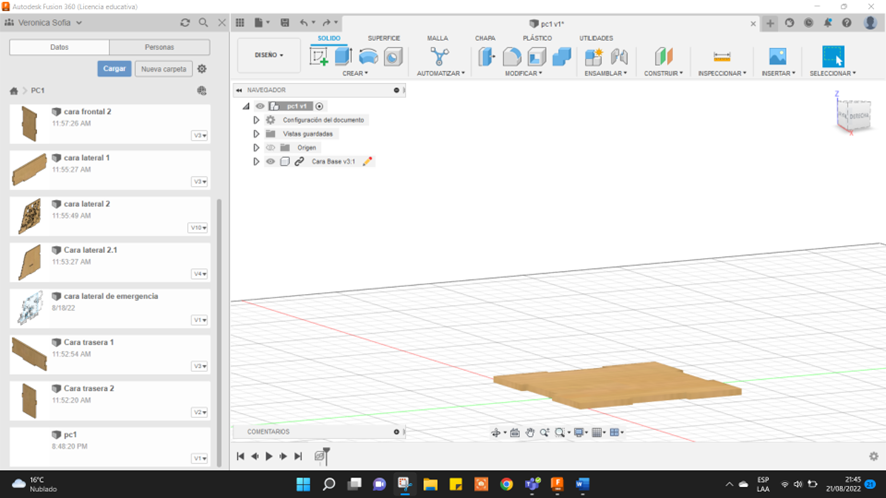886x498 pixels.
Task: Close the data panel
Action: pos(222,23)
